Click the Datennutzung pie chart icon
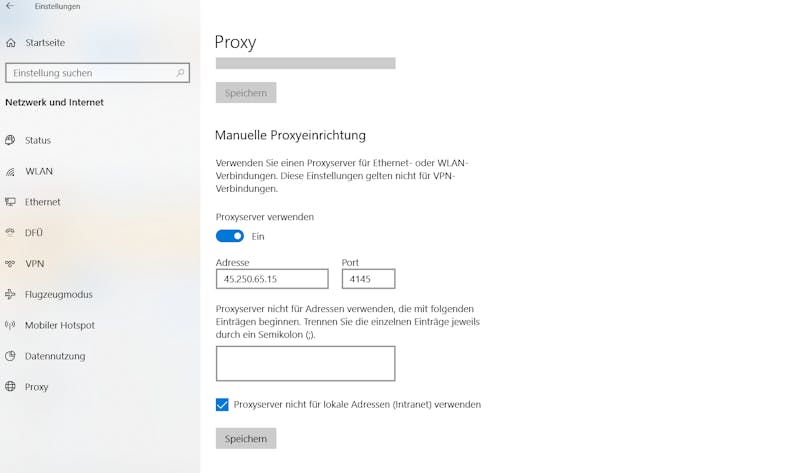 tap(10, 356)
